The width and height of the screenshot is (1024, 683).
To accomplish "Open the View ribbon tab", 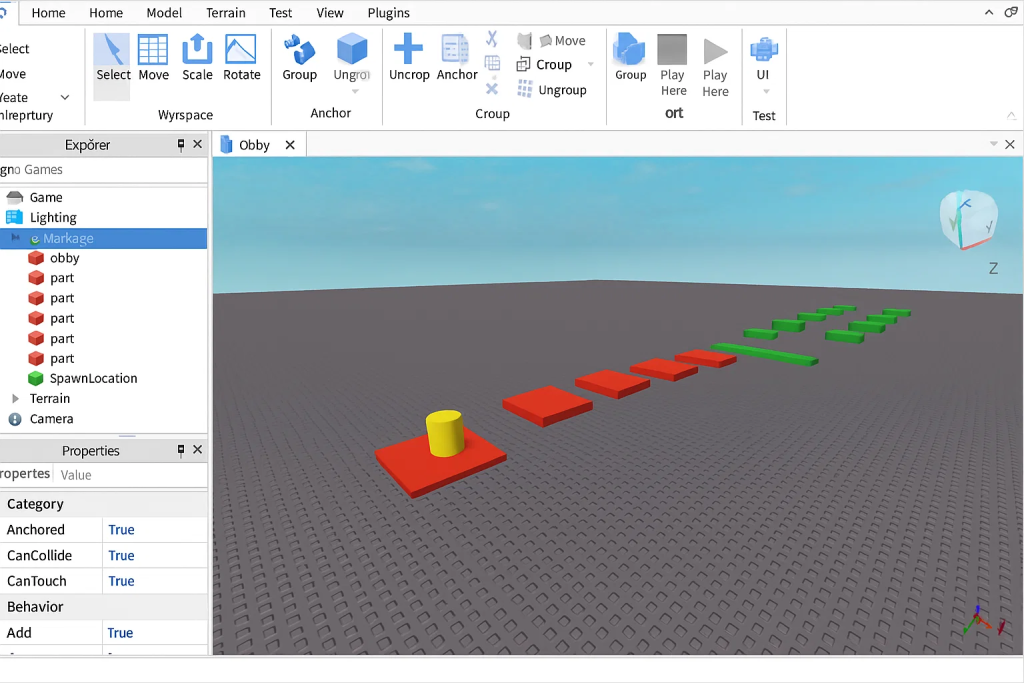I will 330,12.
